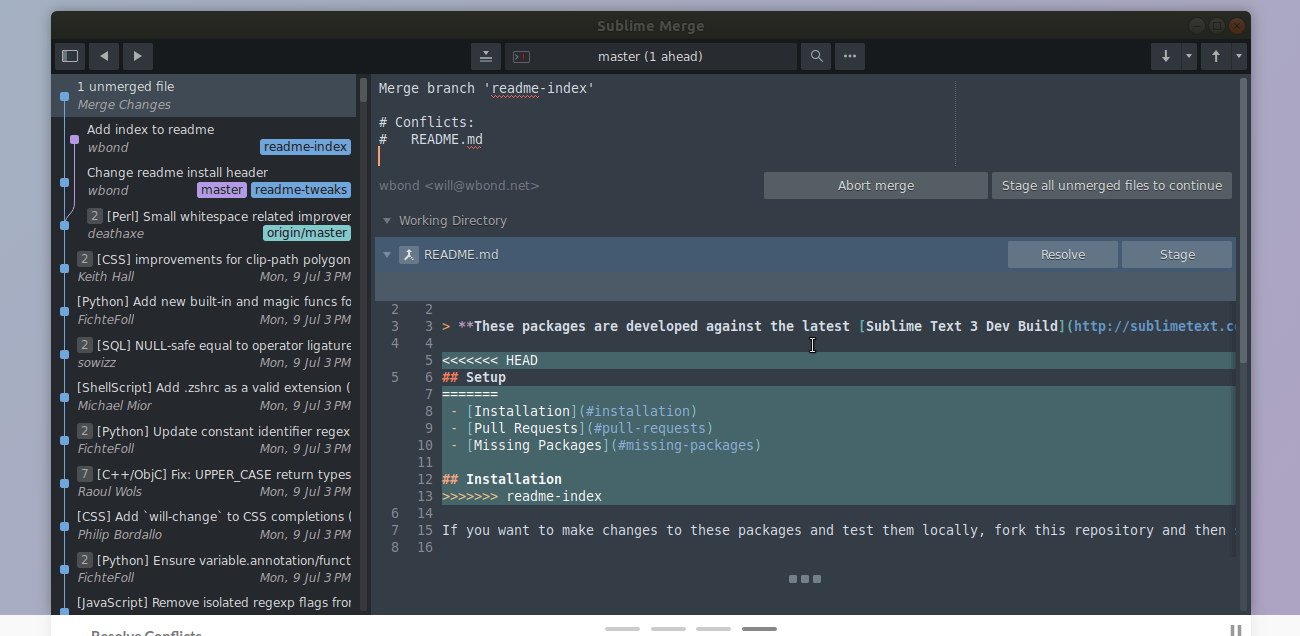Go to first slideshow indicator dash
Viewport: 1300px width, 636px height.
coord(622,629)
